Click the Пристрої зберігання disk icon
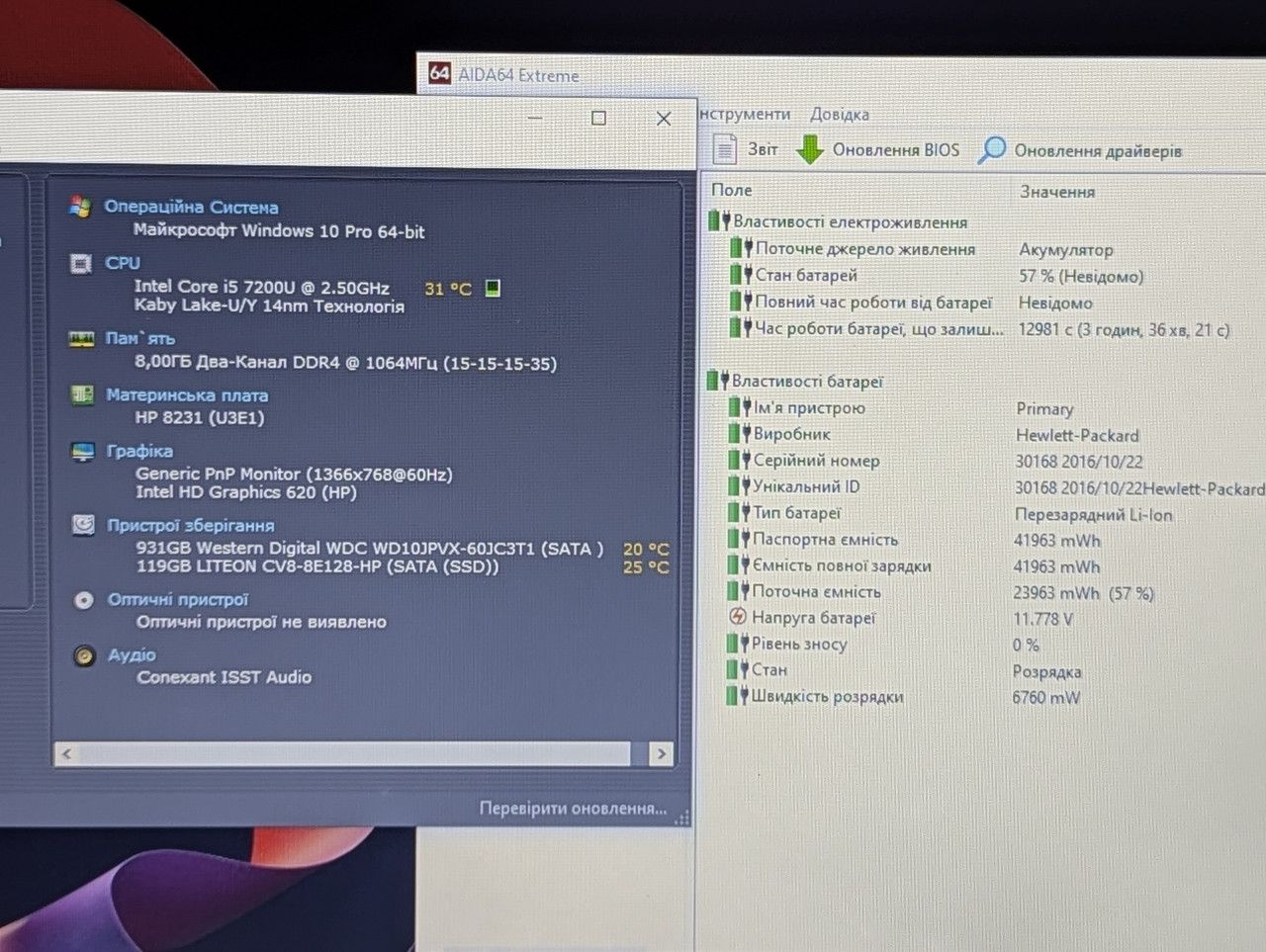1266x952 pixels. point(84,525)
